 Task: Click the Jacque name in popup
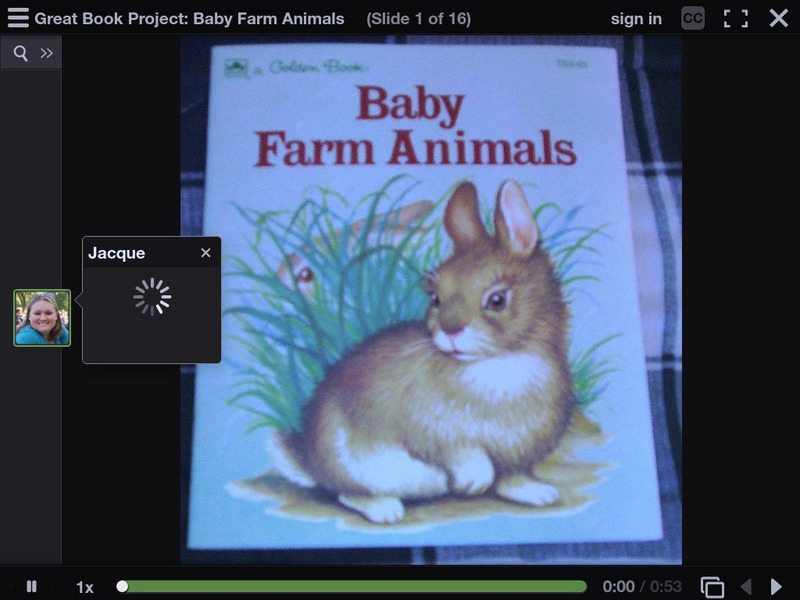[116, 253]
